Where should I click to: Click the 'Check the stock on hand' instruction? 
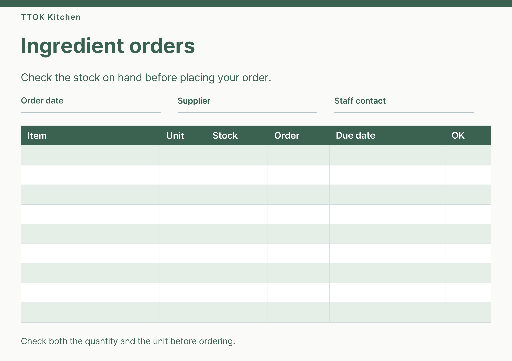coord(146,78)
